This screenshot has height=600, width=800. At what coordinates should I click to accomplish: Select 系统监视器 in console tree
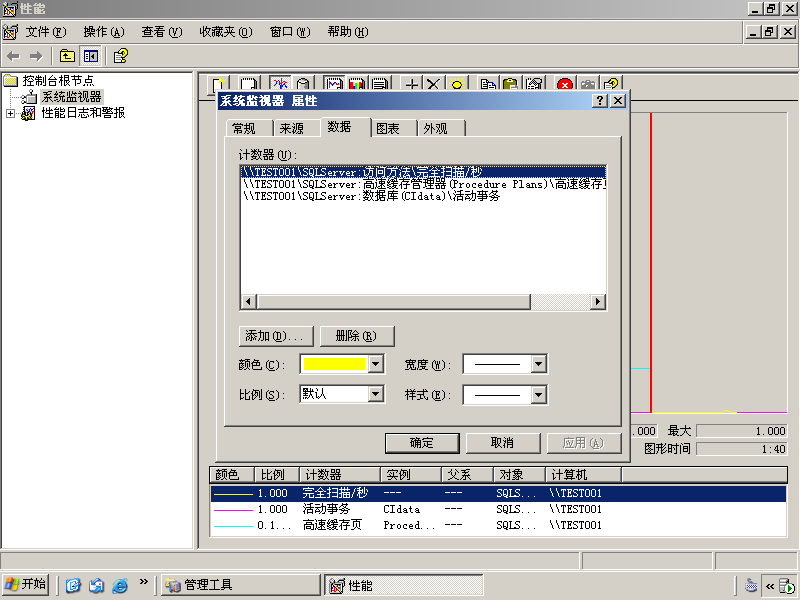(x=71, y=97)
